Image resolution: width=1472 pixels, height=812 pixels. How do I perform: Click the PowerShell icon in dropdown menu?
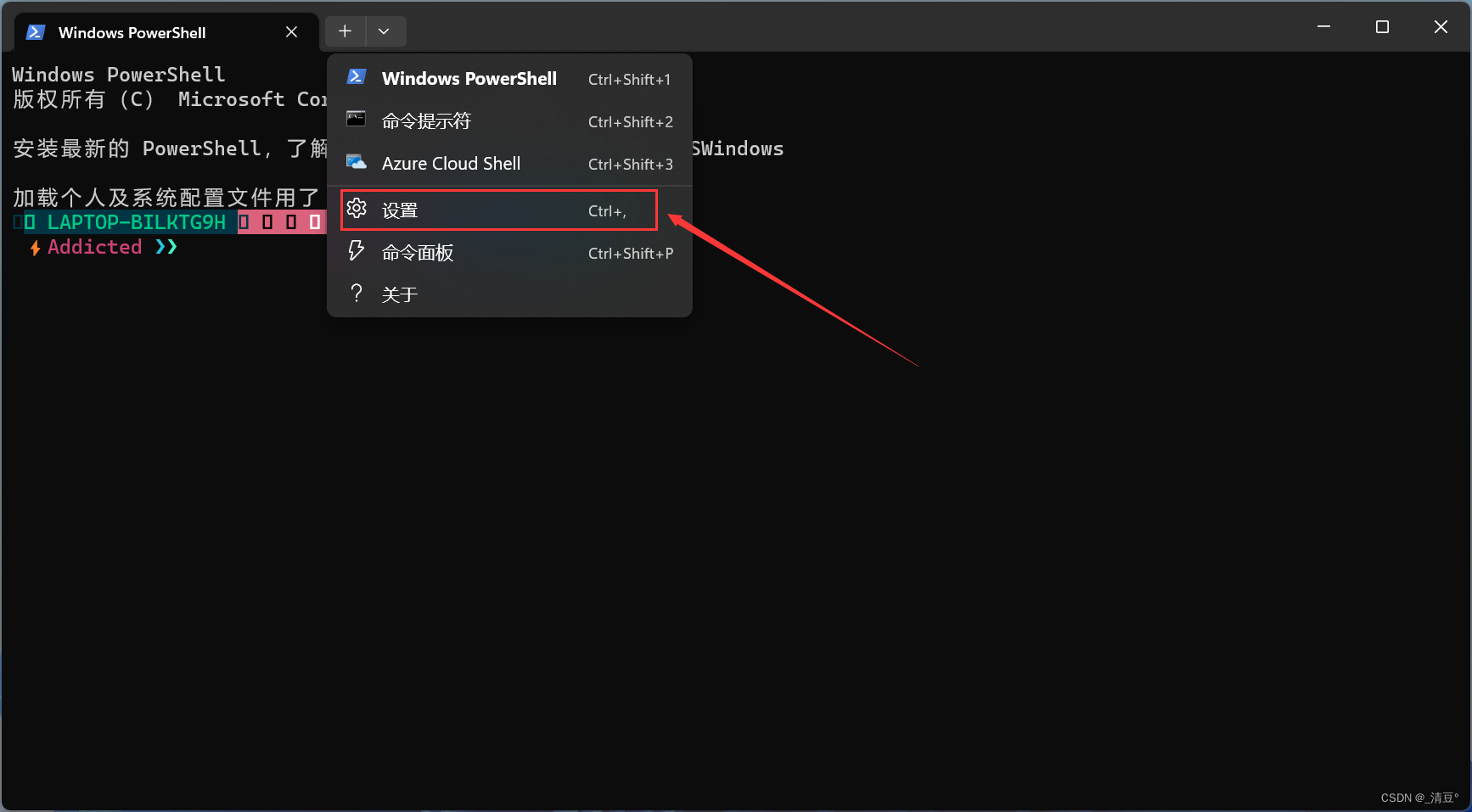click(x=357, y=77)
